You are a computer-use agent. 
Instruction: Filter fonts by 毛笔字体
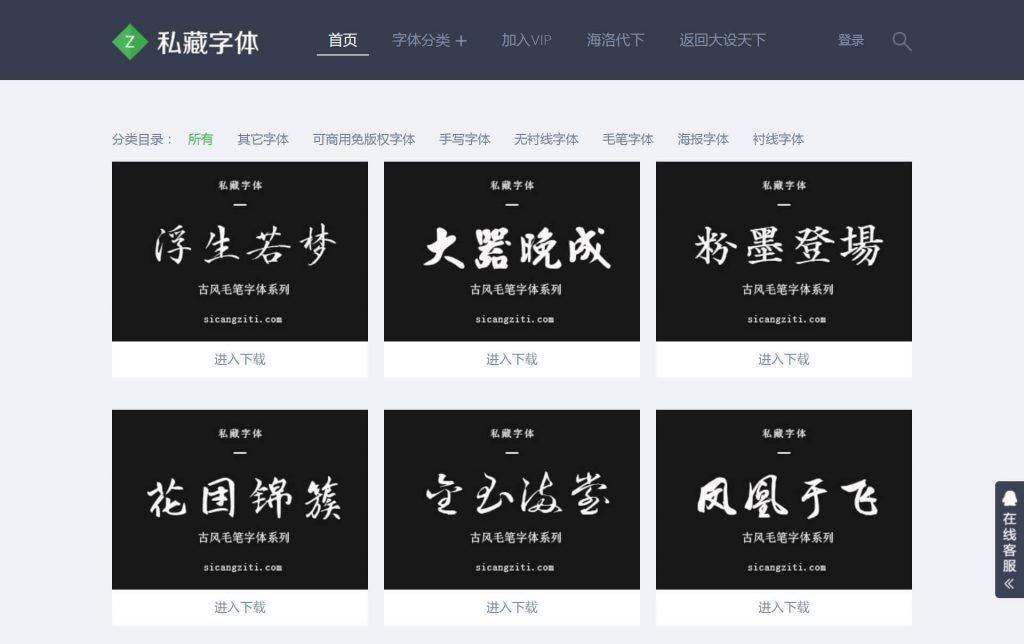tap(627, 139)
